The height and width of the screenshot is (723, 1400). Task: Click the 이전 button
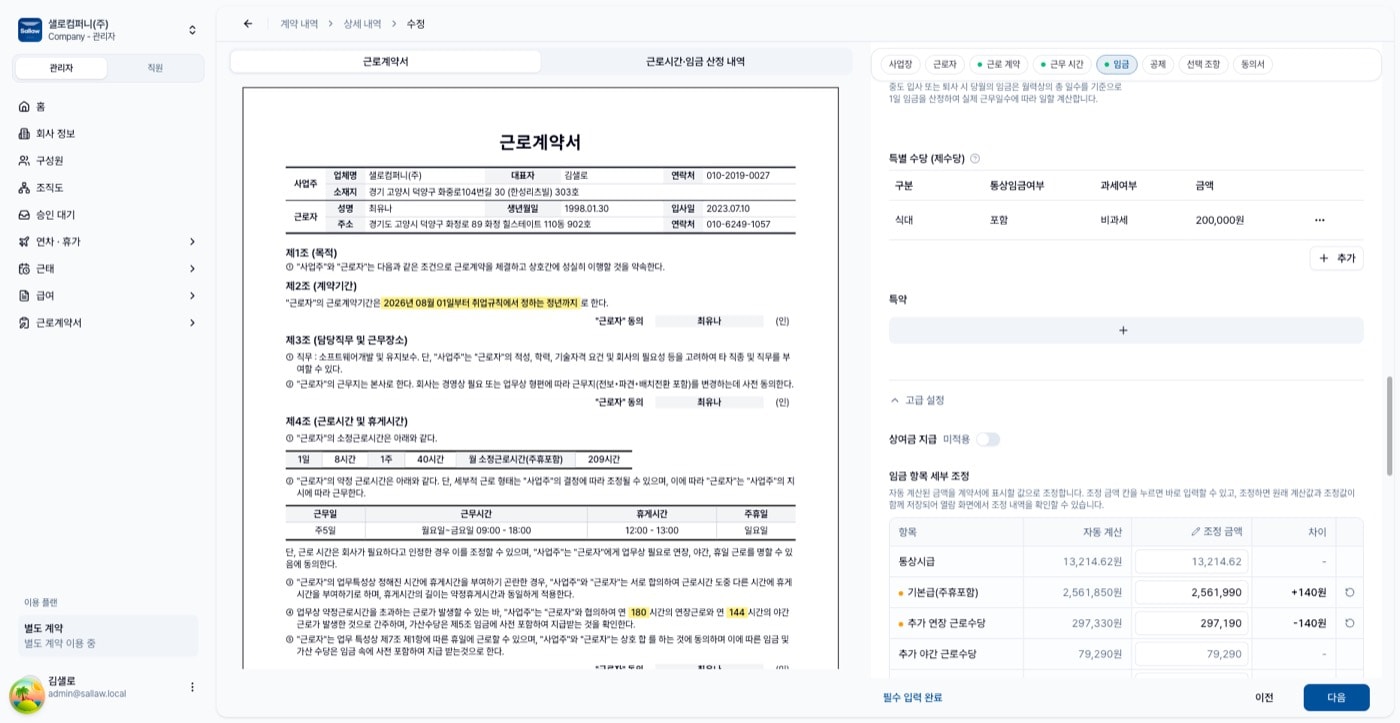(x=1264, y=697)
